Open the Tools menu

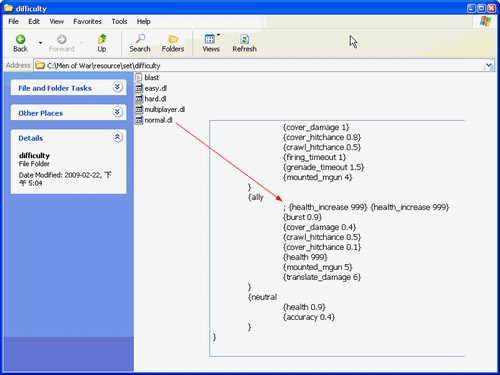pos(119,22)
